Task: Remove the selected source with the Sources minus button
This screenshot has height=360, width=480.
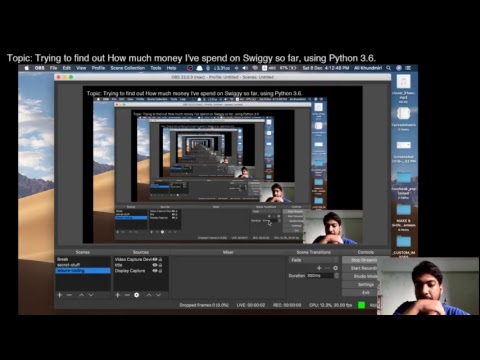Action: click(127, 295)
